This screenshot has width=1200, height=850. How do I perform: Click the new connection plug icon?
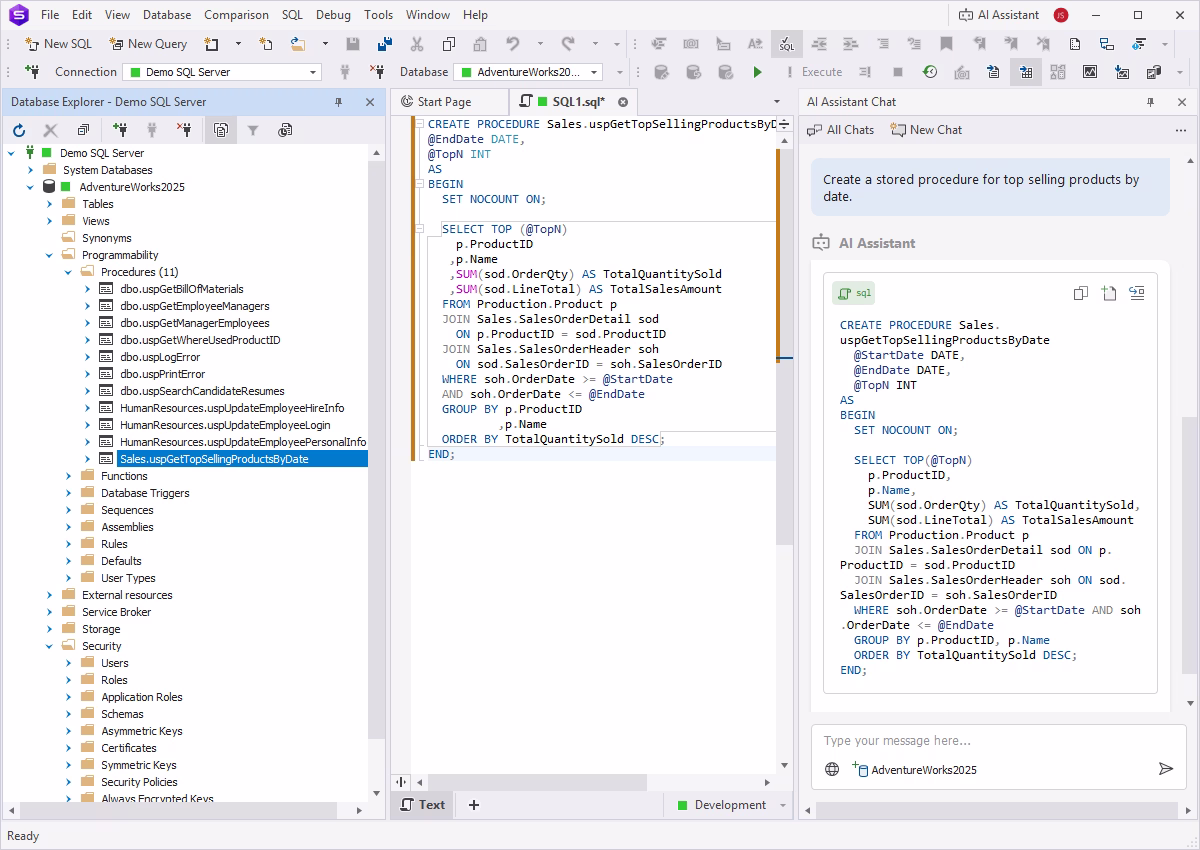tap(32, 72)
